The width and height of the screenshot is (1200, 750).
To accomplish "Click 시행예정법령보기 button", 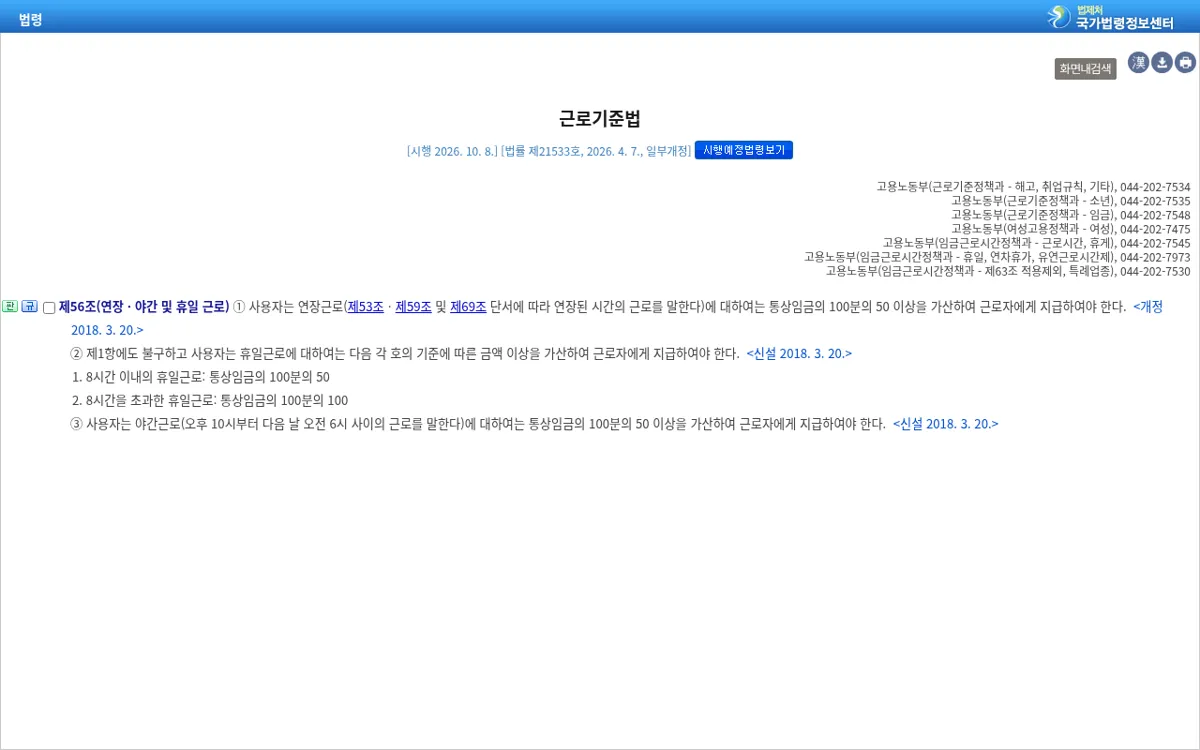I will (744, 150).
